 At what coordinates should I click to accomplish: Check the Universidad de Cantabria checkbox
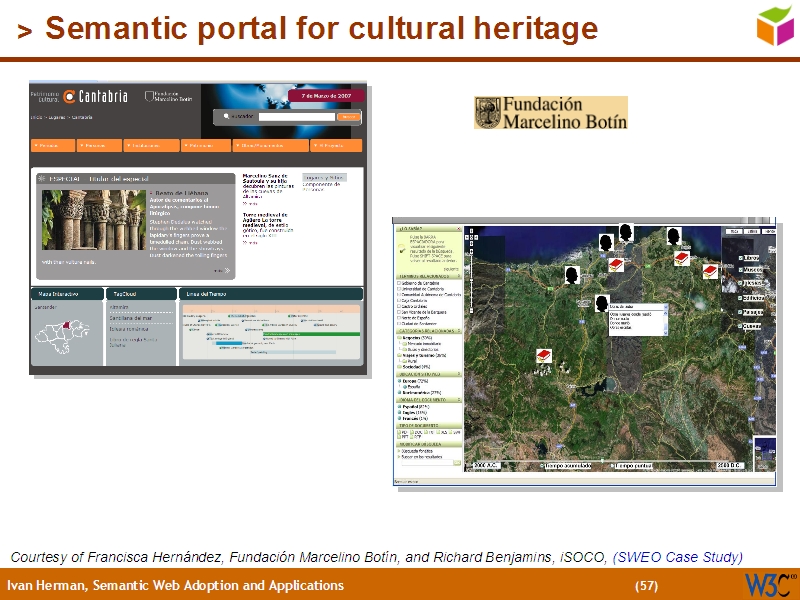401,290
